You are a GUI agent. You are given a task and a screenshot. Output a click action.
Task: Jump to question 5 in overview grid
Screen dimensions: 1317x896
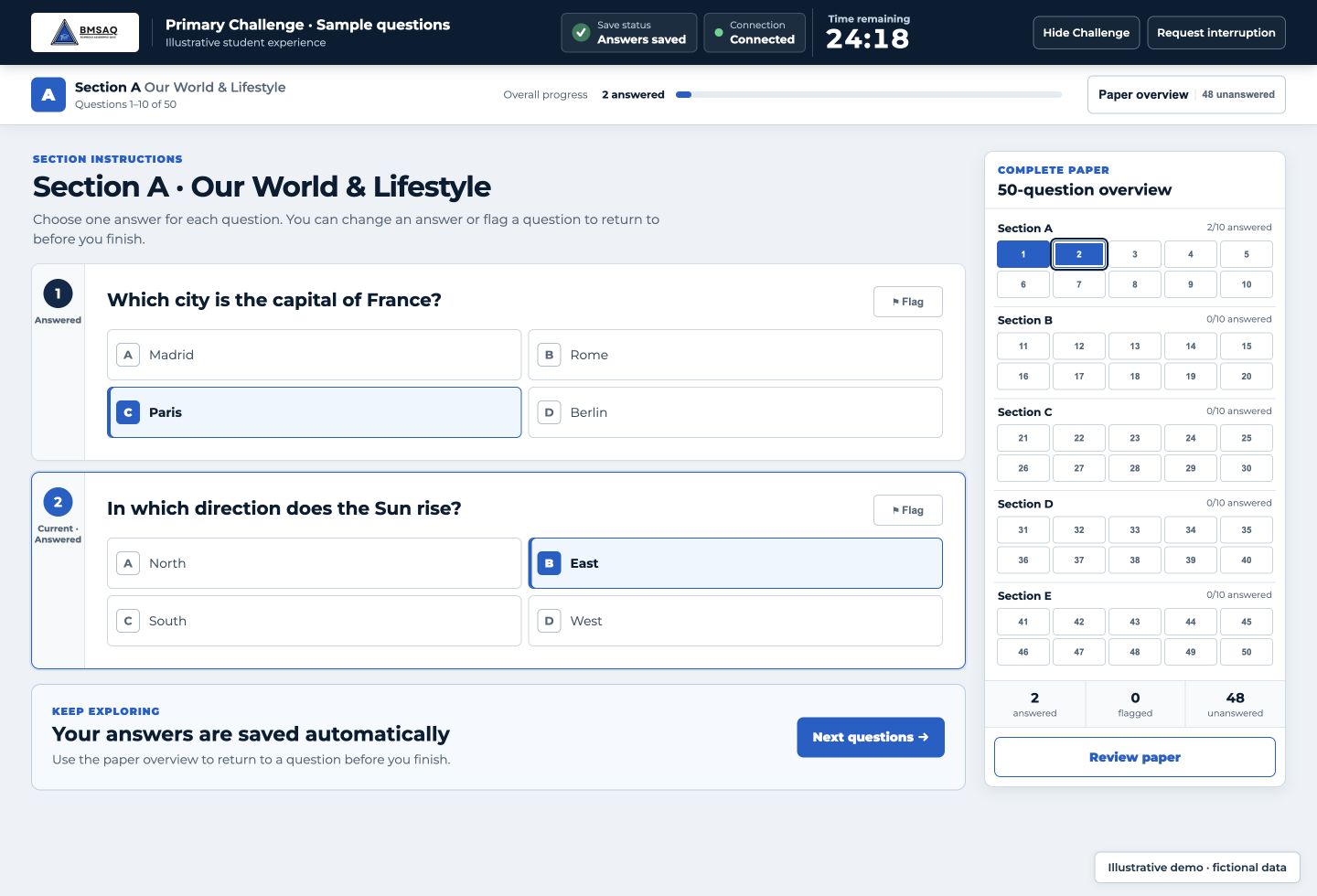(1247, 254)
